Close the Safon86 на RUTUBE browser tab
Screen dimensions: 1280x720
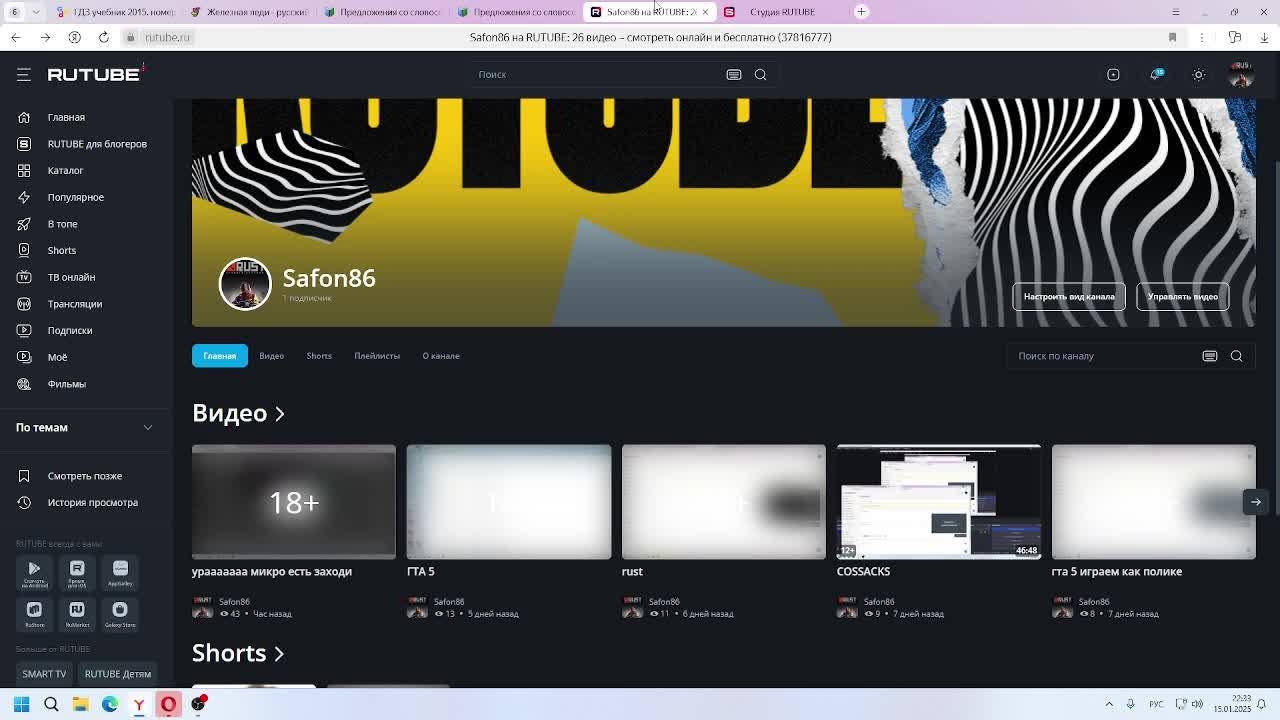coord(705,12)
